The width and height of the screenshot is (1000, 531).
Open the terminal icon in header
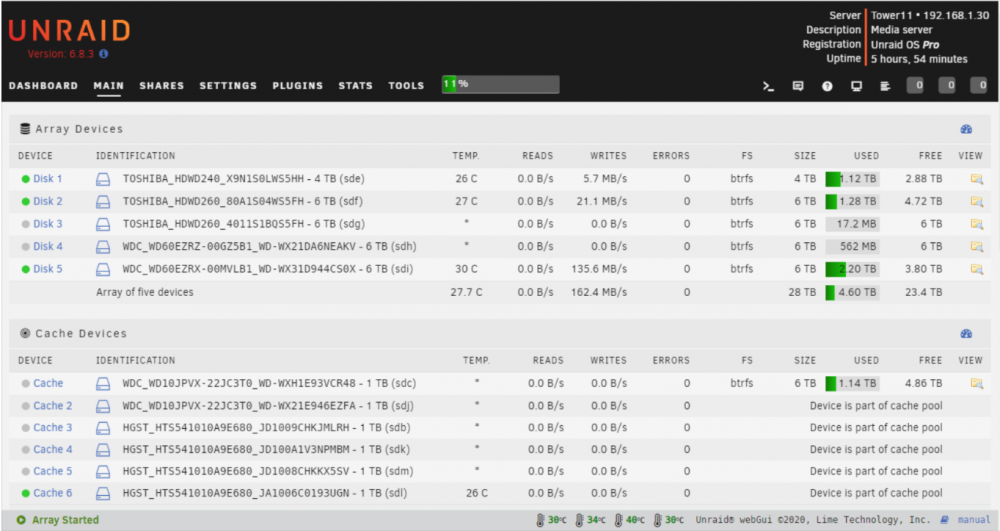click(x=768, y=86)
